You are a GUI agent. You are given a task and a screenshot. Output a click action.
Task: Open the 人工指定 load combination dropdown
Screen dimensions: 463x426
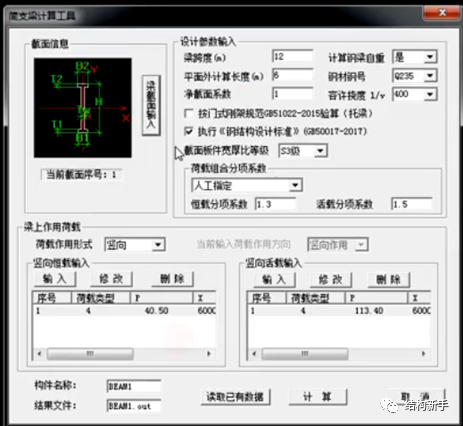(x=295, y=185)
